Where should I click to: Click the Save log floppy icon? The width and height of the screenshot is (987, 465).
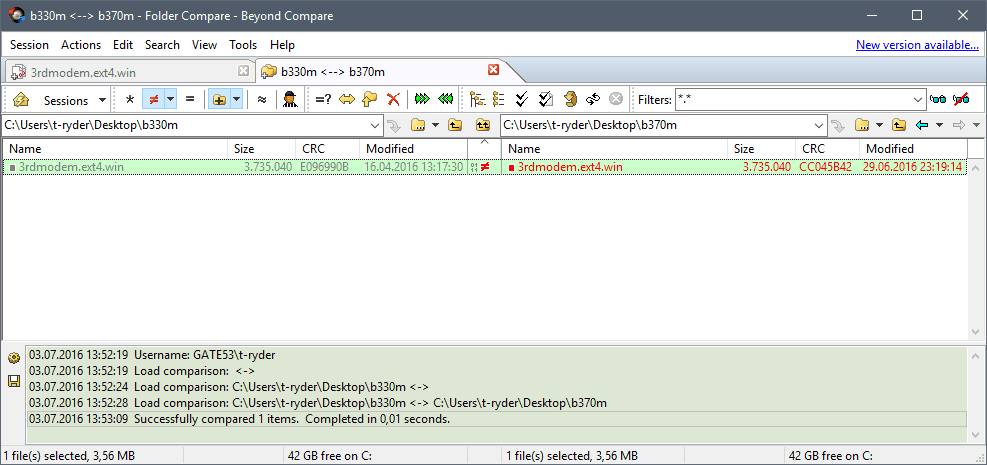pos(13,380)
